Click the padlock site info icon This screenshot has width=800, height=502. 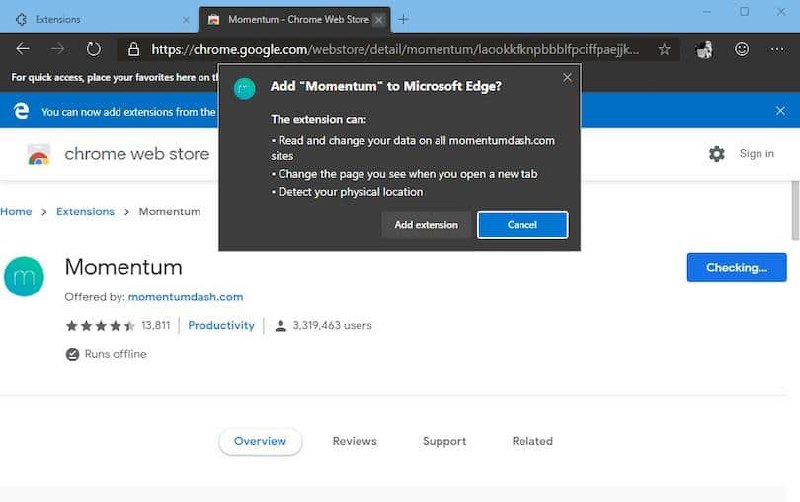(133, 49)
